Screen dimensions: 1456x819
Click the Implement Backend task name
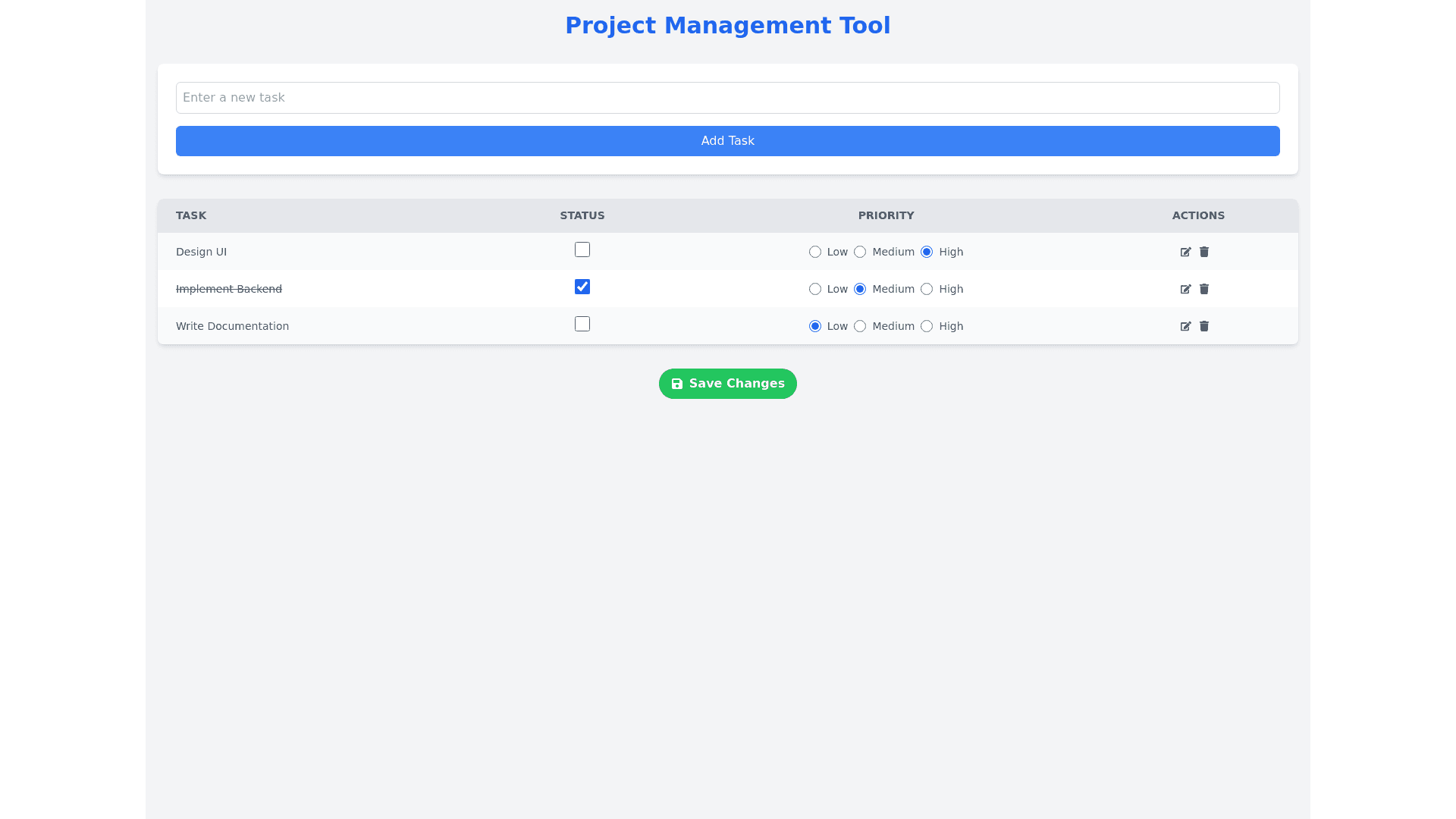(x=229, y=289)
